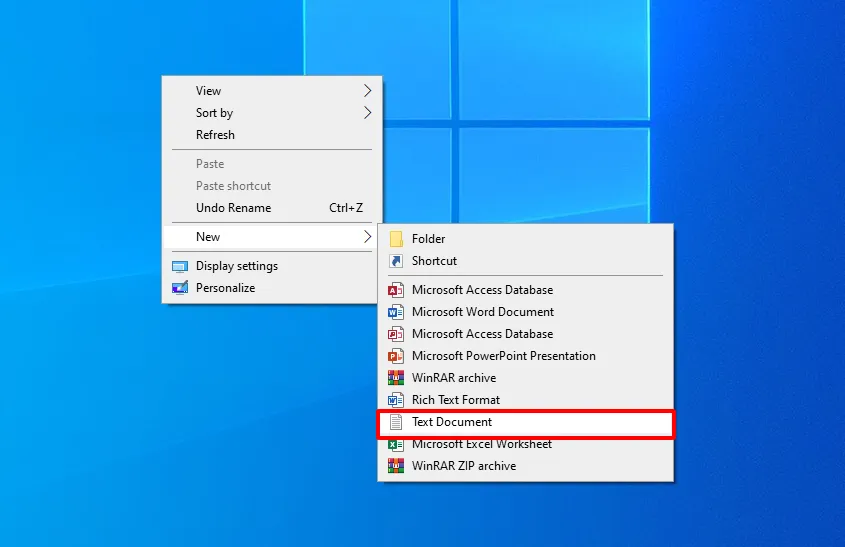Click the WinRAR archive books icon

395,378
